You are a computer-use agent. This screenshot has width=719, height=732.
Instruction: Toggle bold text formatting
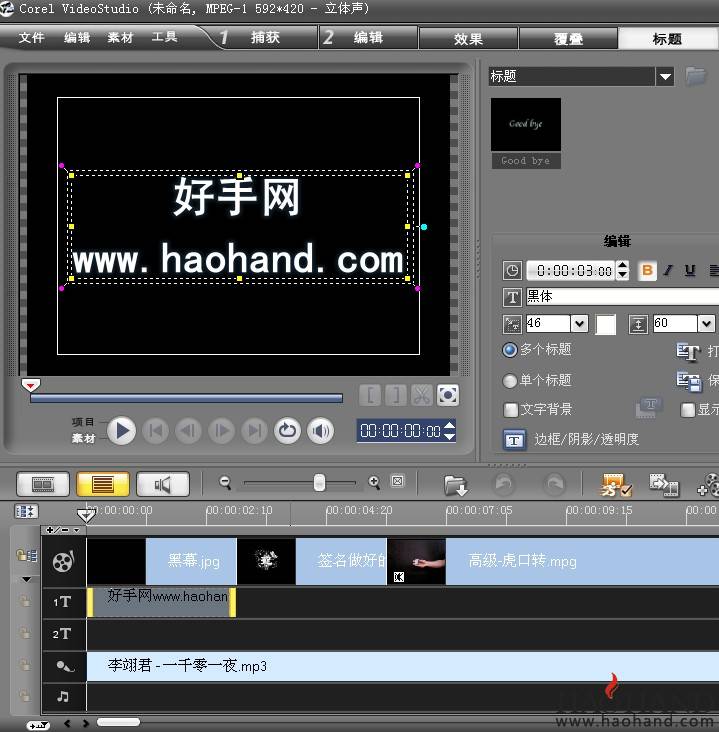[647, 270]
